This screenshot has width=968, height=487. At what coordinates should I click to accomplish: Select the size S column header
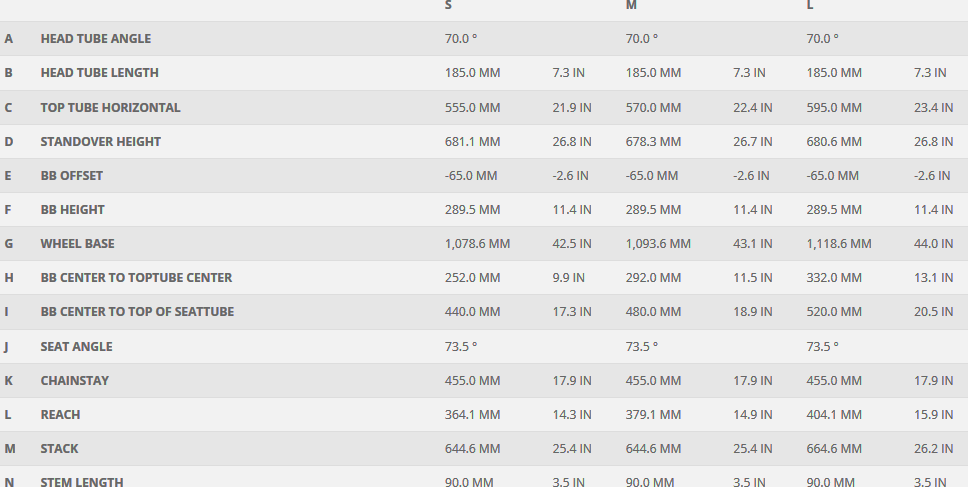tap(448, 5)
